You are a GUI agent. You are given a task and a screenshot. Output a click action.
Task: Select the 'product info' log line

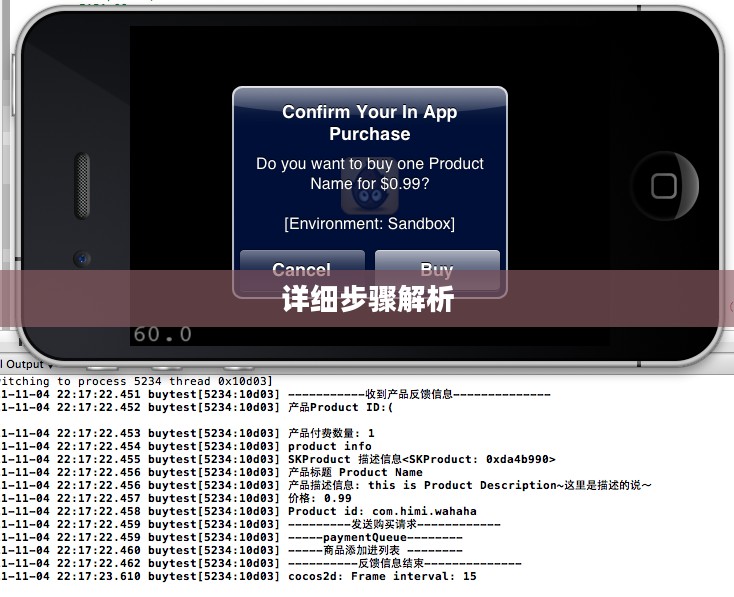186,446
